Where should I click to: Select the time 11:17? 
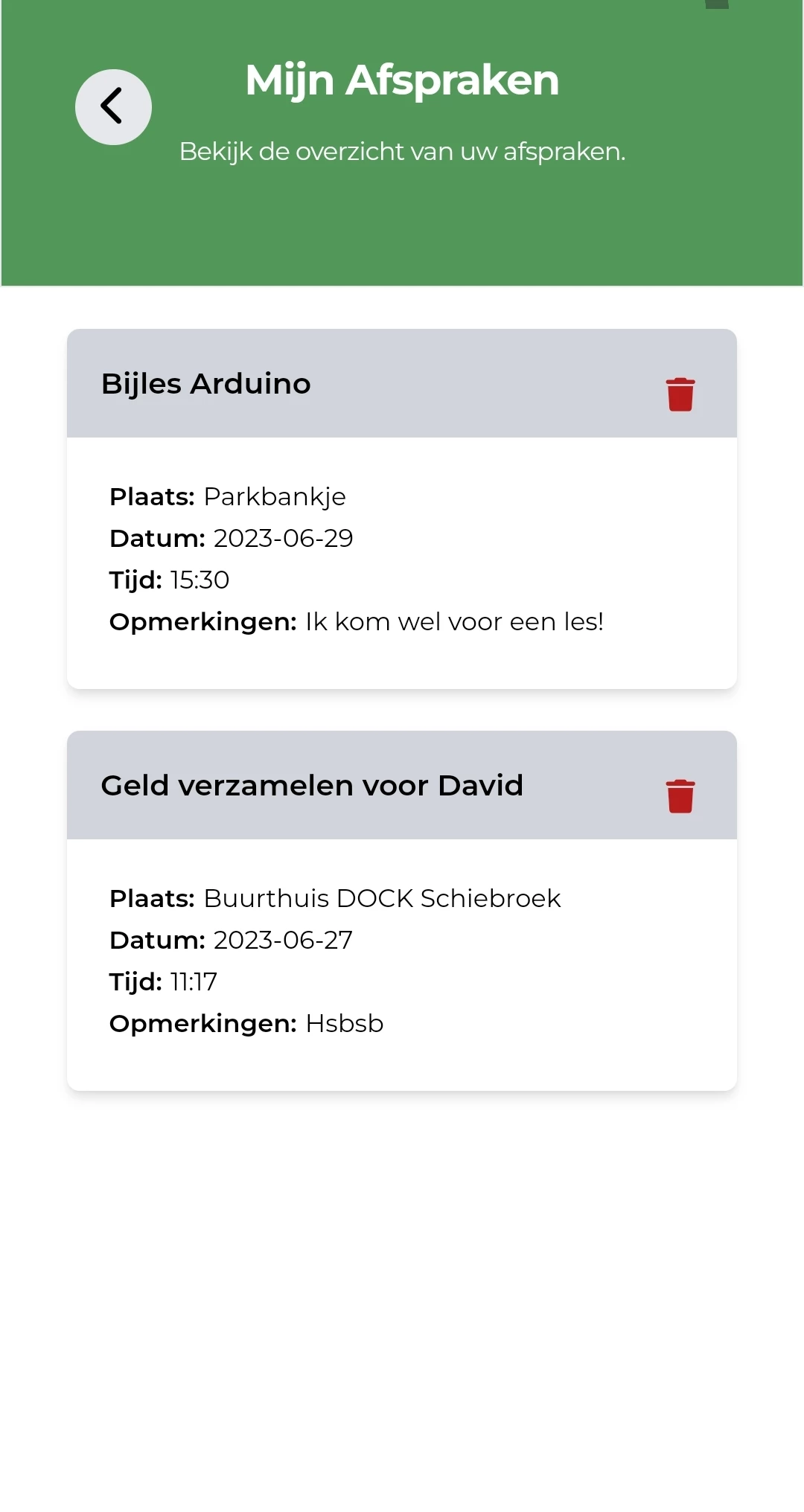[194, 982]
